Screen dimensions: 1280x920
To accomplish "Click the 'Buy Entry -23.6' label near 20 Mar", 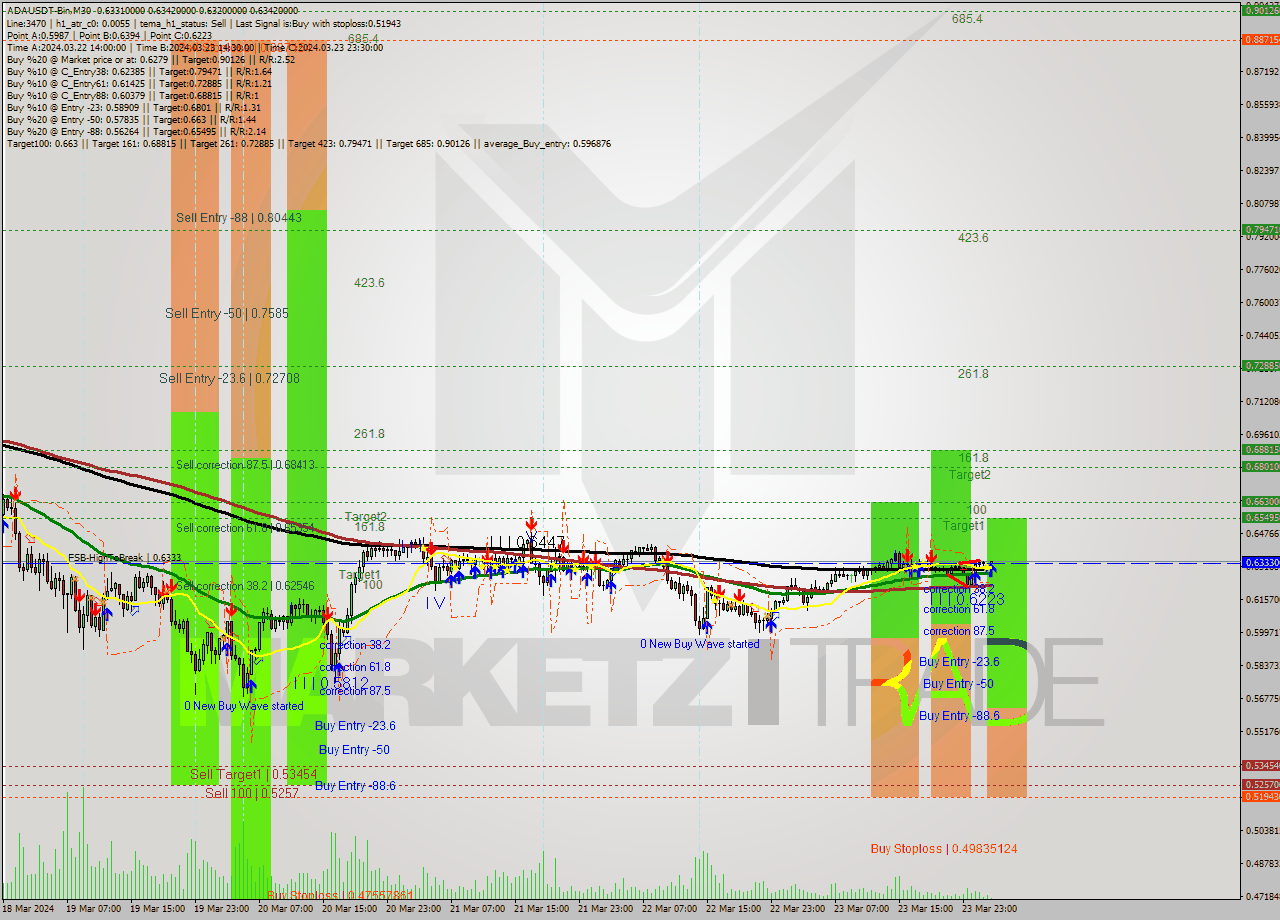I will [355, 726].
